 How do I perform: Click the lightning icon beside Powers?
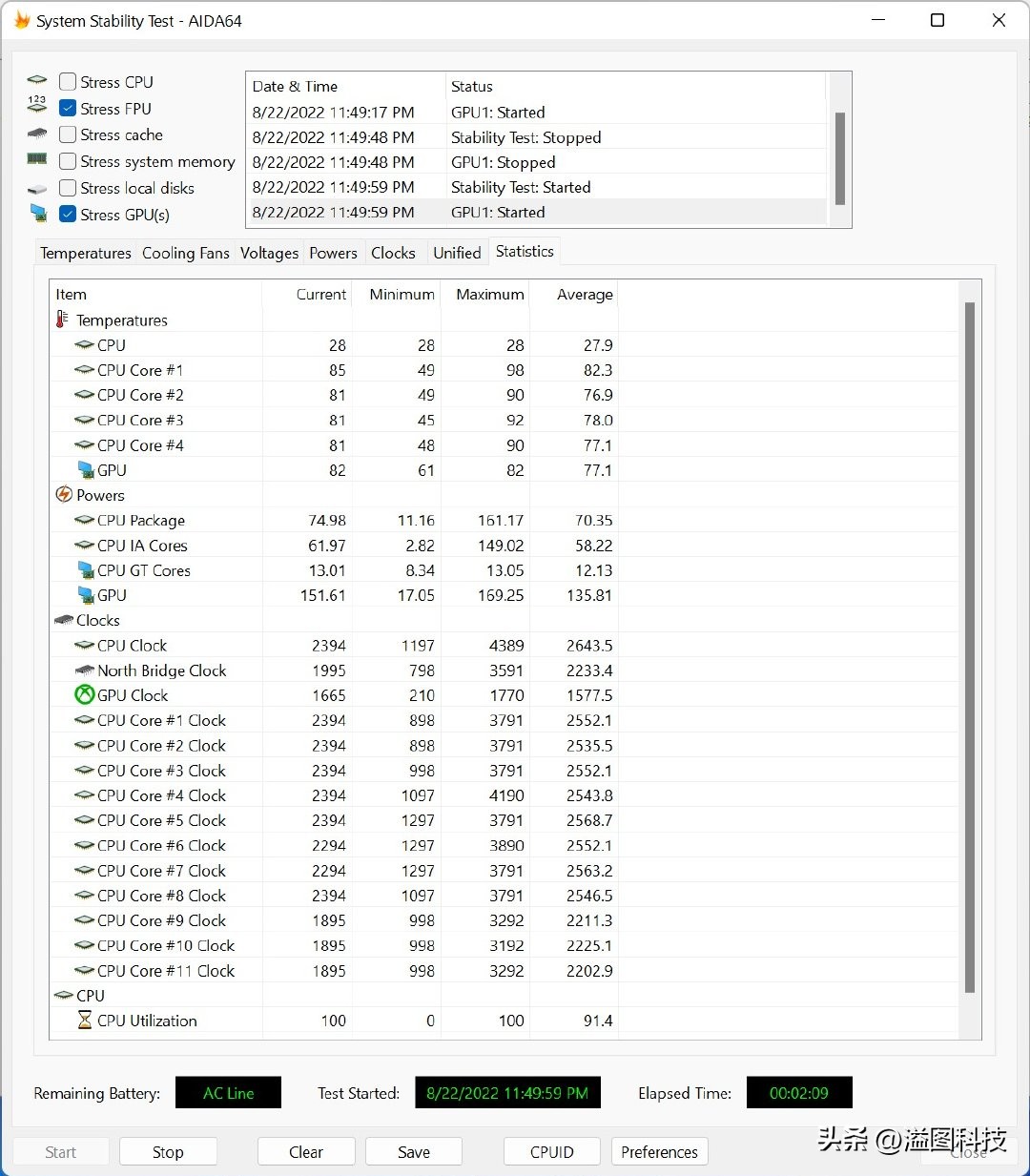coord(64,494)
